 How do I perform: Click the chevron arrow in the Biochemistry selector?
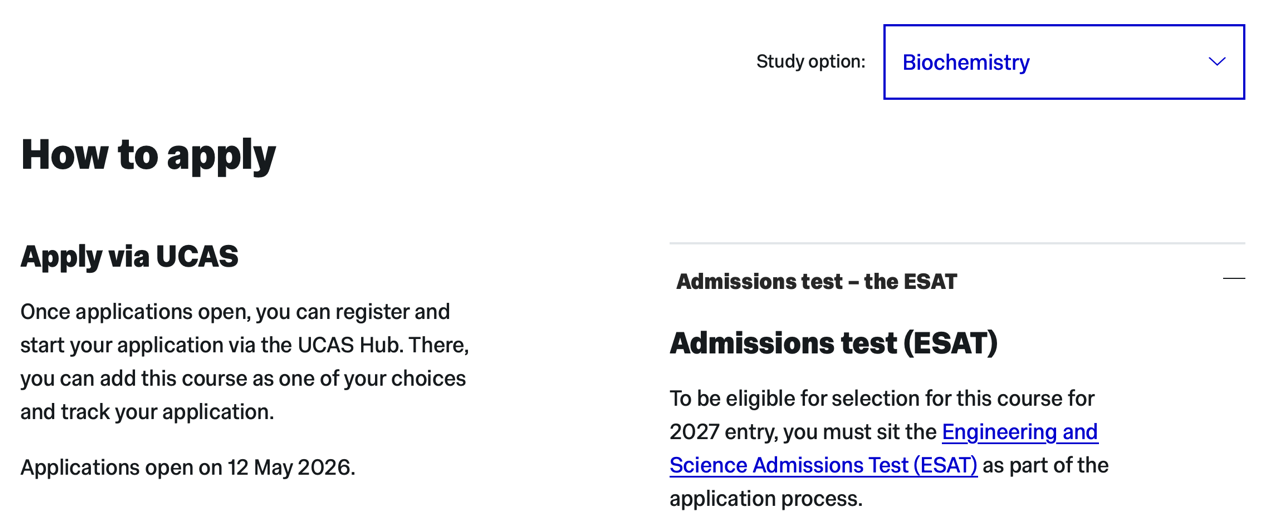(x=1216, y=62)
